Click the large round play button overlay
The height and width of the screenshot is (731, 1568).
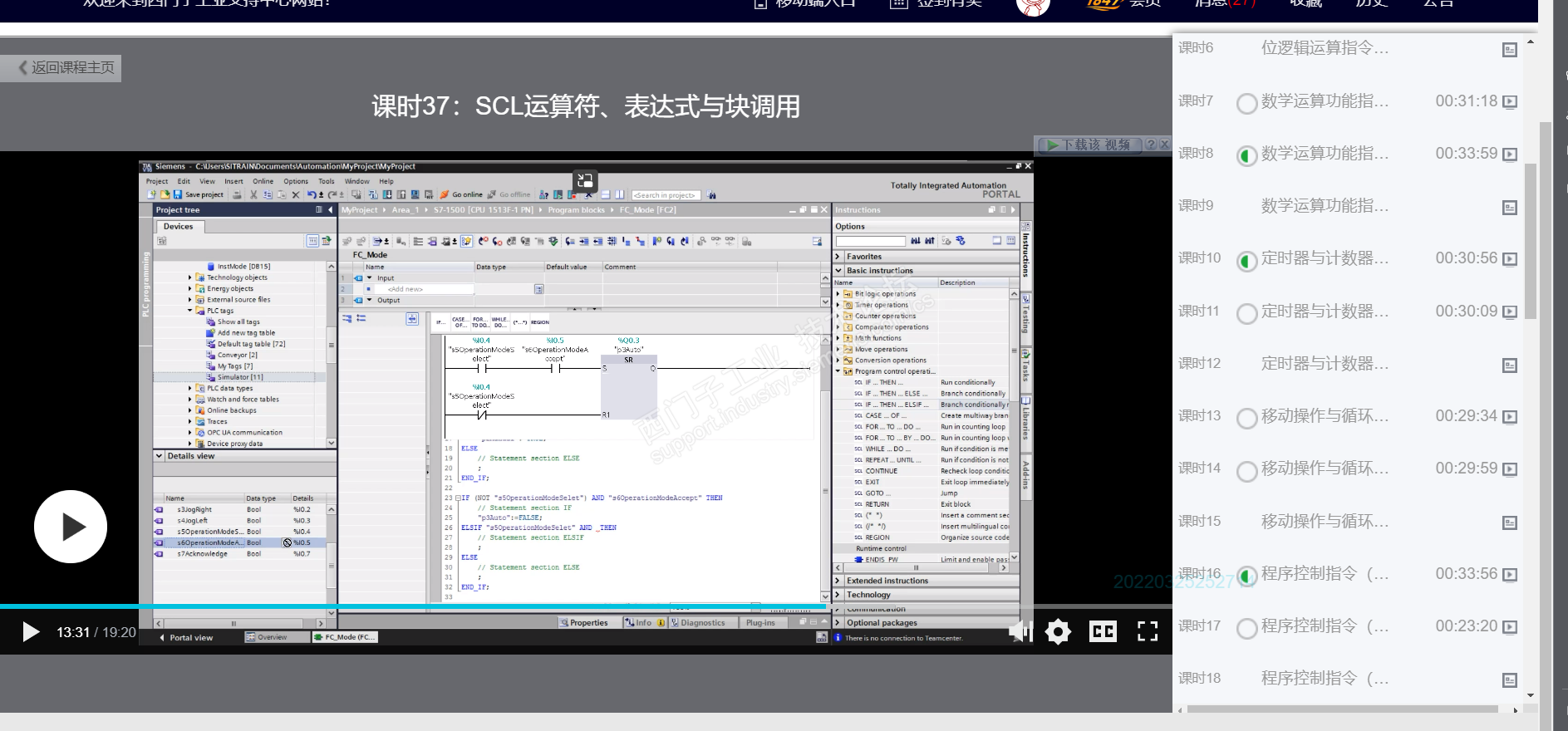[71, 527]
